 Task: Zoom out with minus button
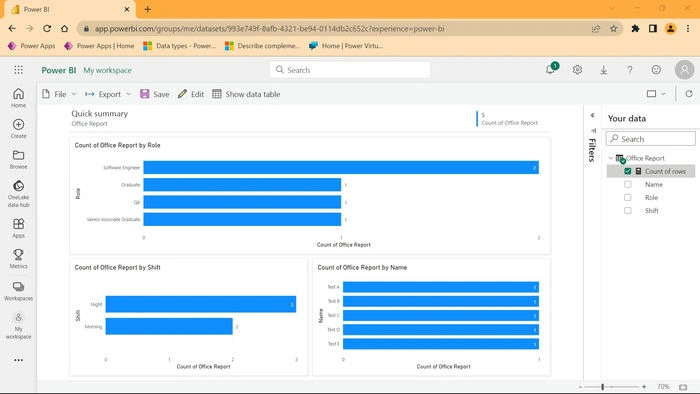(x=580, y=387)
